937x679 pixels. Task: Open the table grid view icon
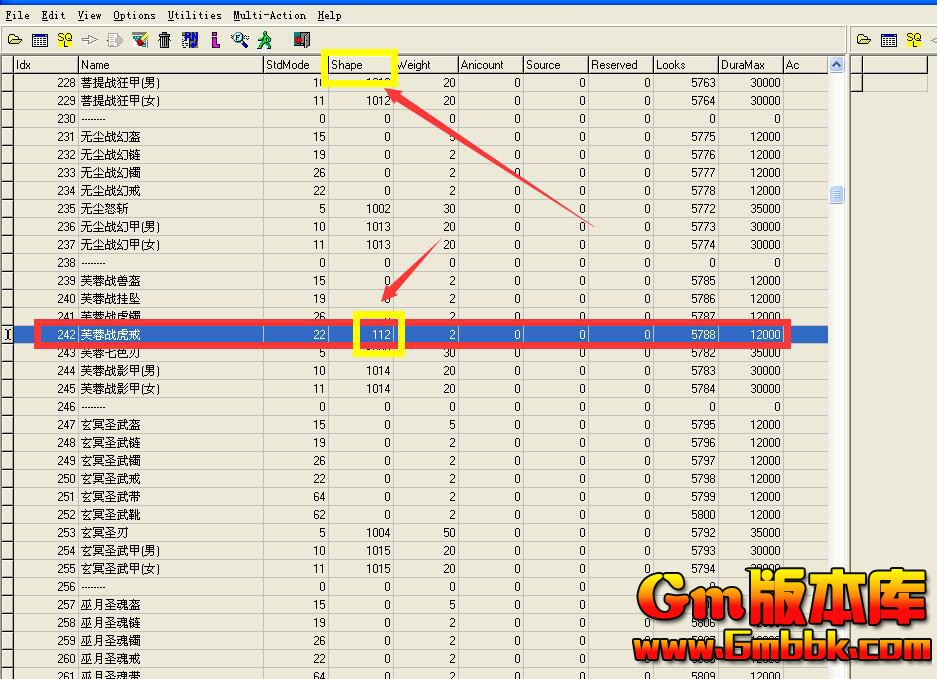(x=39, y=40)
